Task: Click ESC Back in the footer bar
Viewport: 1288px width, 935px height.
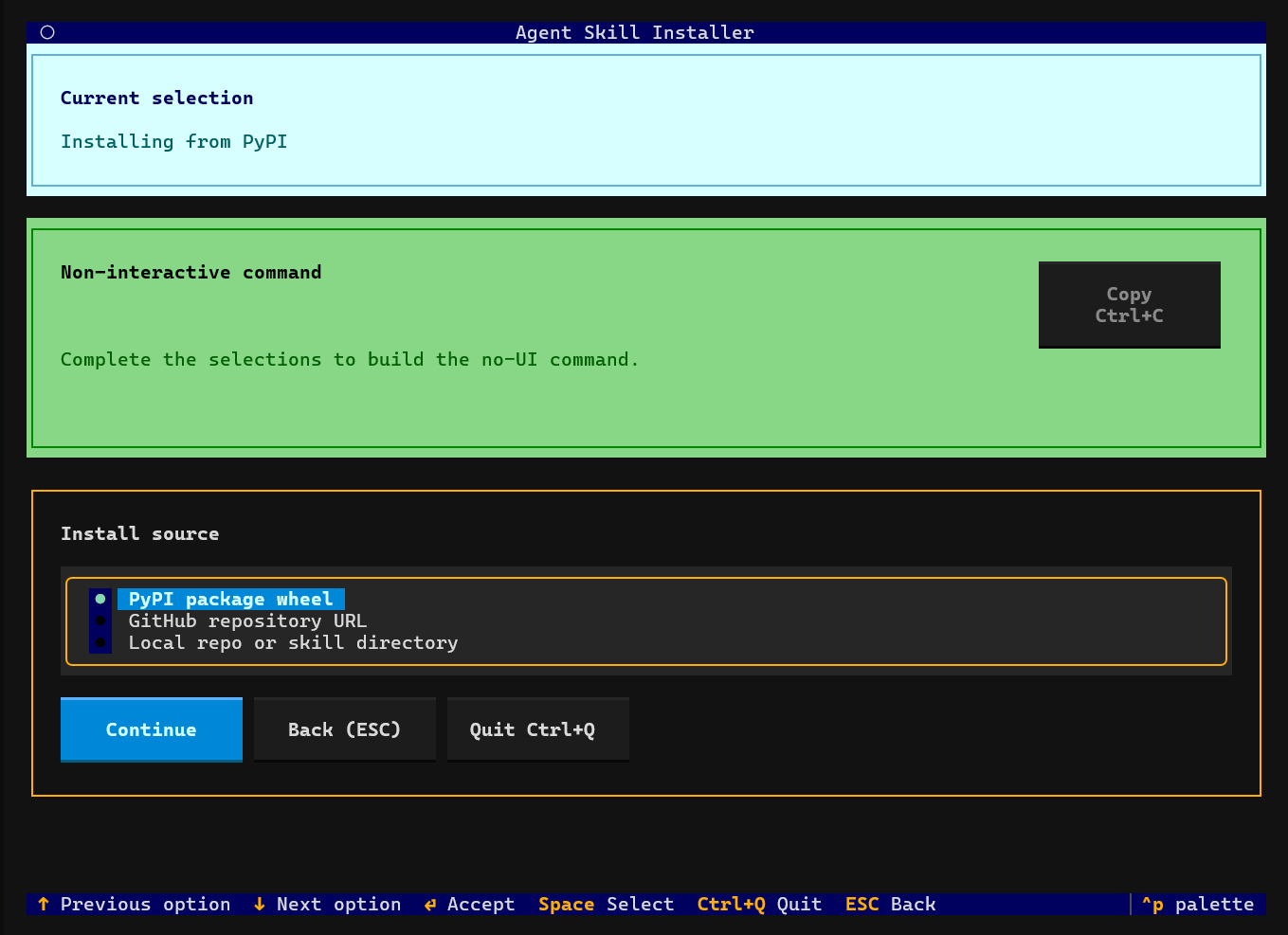Action: [890, 904]
